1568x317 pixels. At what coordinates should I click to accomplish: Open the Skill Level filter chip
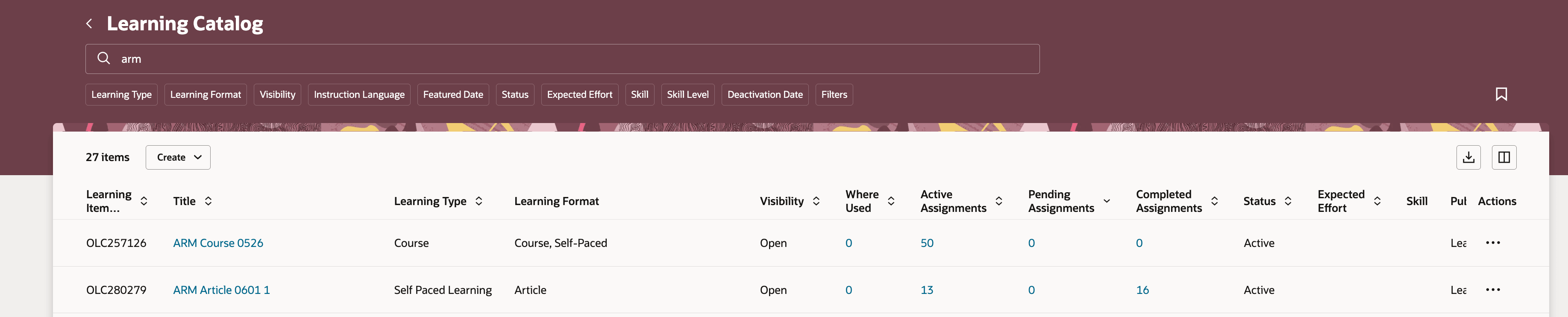(x=688, y=94)
